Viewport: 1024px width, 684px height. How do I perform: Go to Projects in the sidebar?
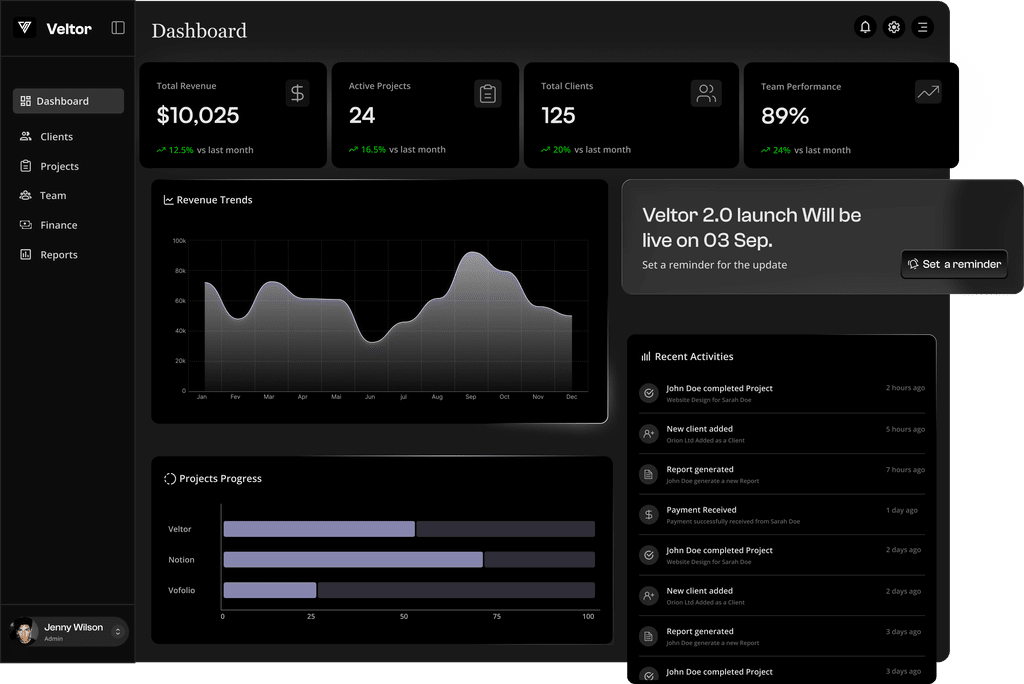coord(59,166)
